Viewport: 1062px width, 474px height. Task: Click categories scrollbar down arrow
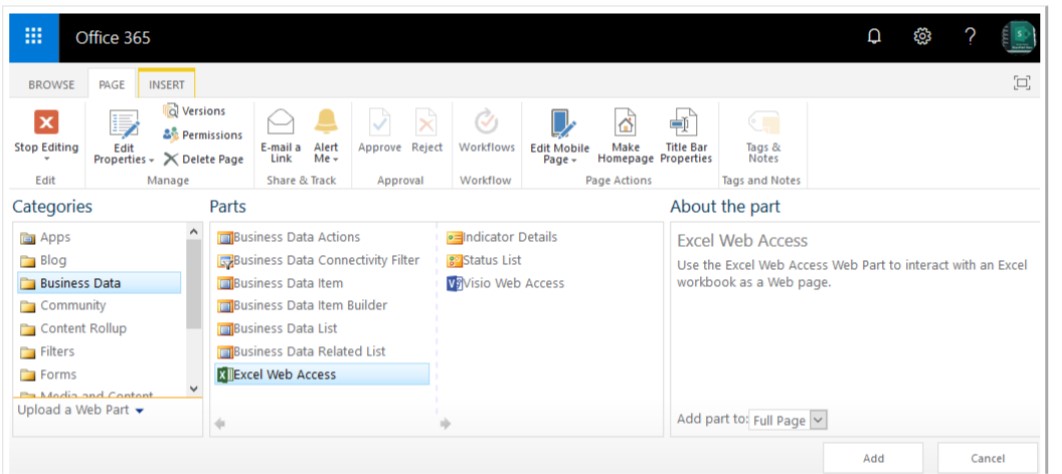pyautogui.click(x=194, y=389)
